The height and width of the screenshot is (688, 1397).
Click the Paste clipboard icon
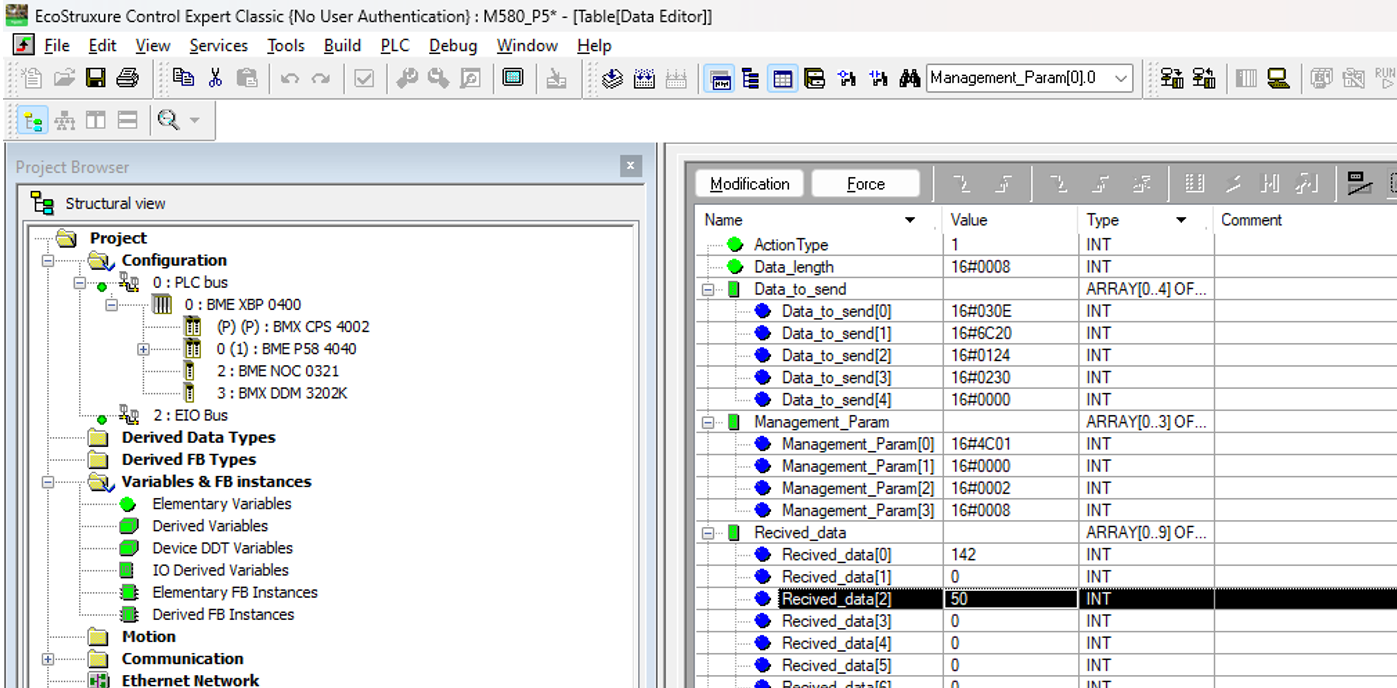point(246,78)
